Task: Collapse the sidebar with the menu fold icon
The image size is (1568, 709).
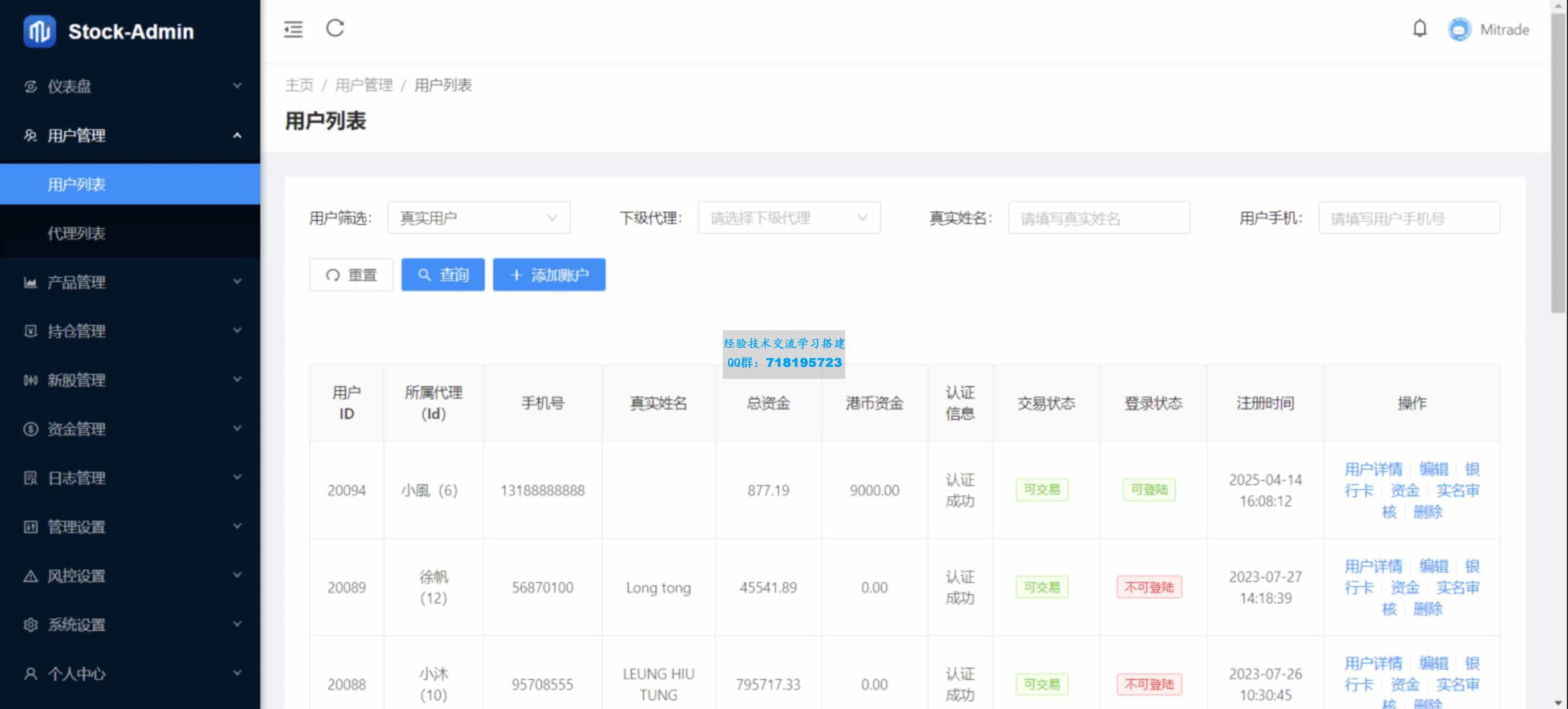Action: coord(293,29)
